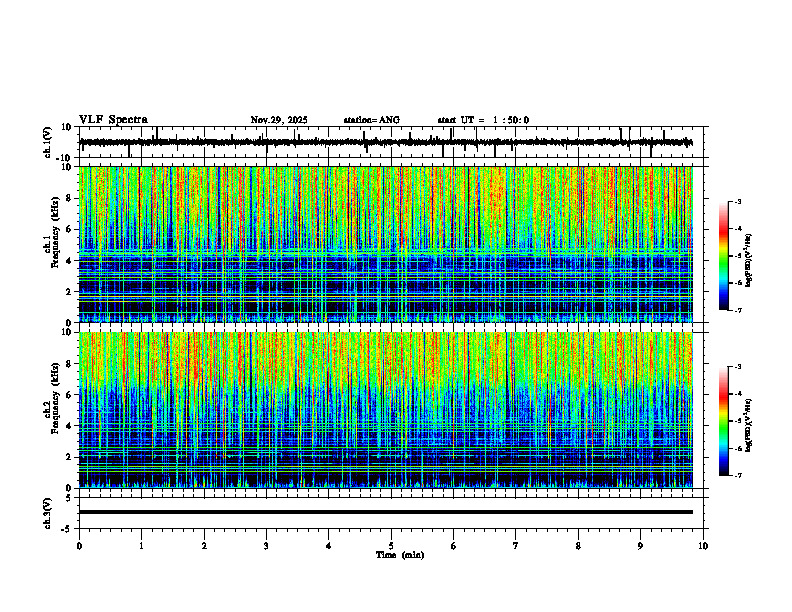Screen dimensions: 792x612
Task: Click the ch.2 spectrogram color scale bar
Action: 724,421
